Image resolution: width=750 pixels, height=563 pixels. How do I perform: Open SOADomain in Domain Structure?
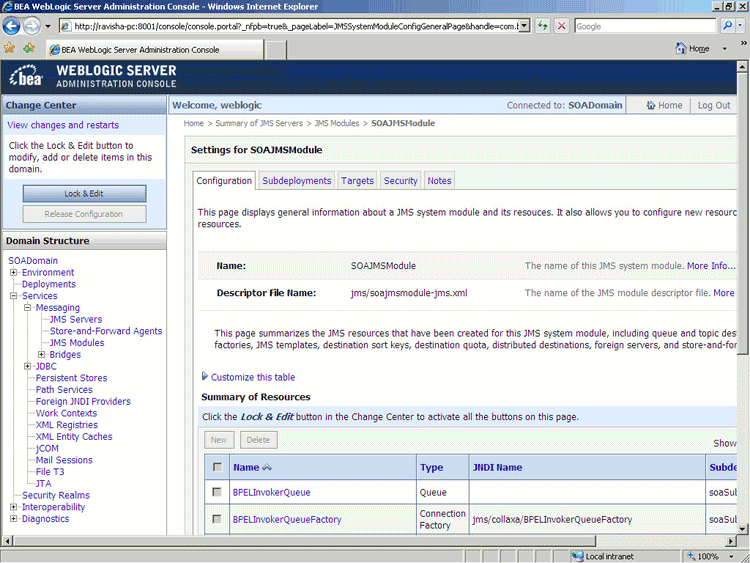tap(33, 261)
